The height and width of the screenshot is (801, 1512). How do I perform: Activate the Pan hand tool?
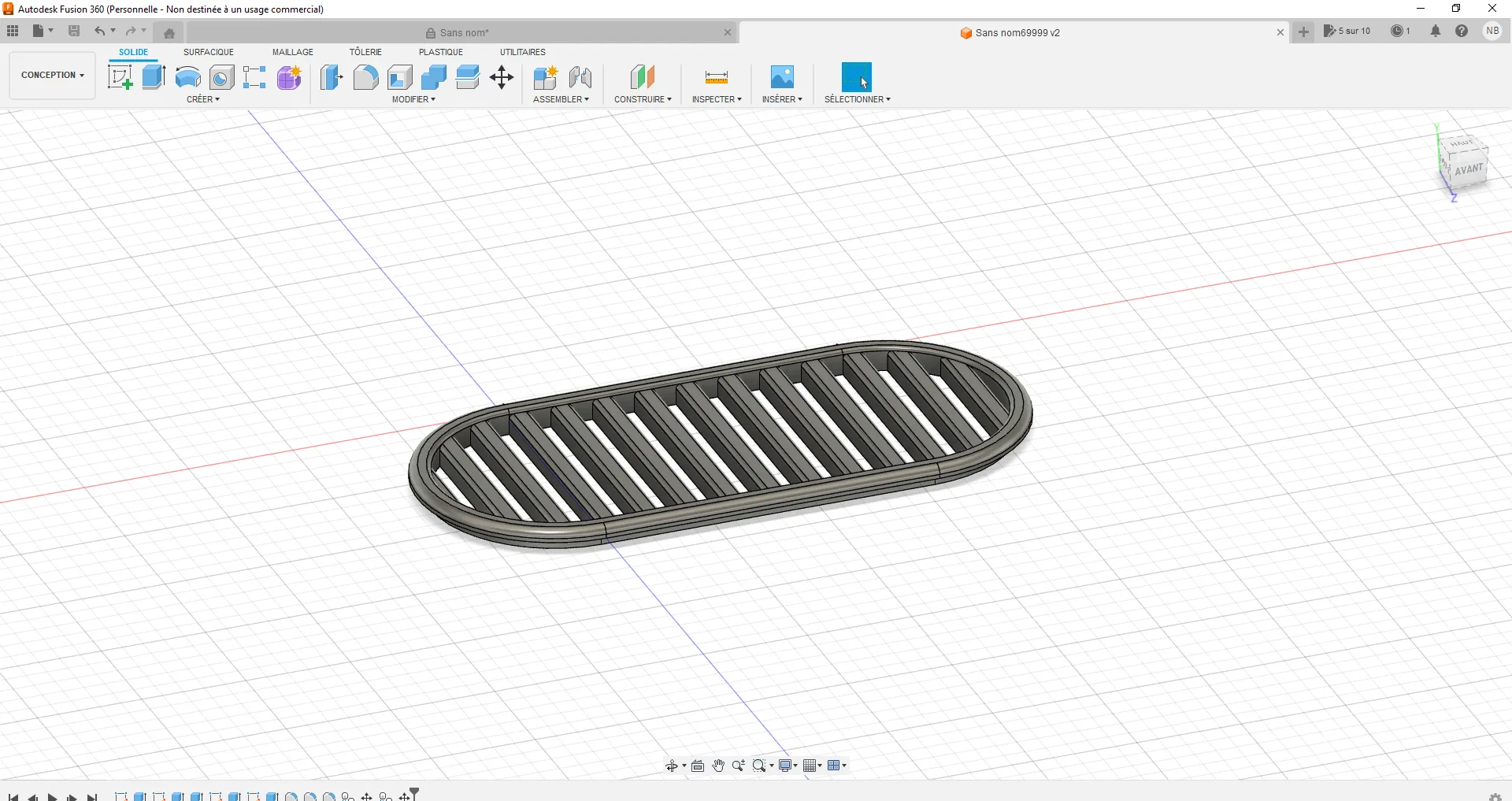click(718, 766)
